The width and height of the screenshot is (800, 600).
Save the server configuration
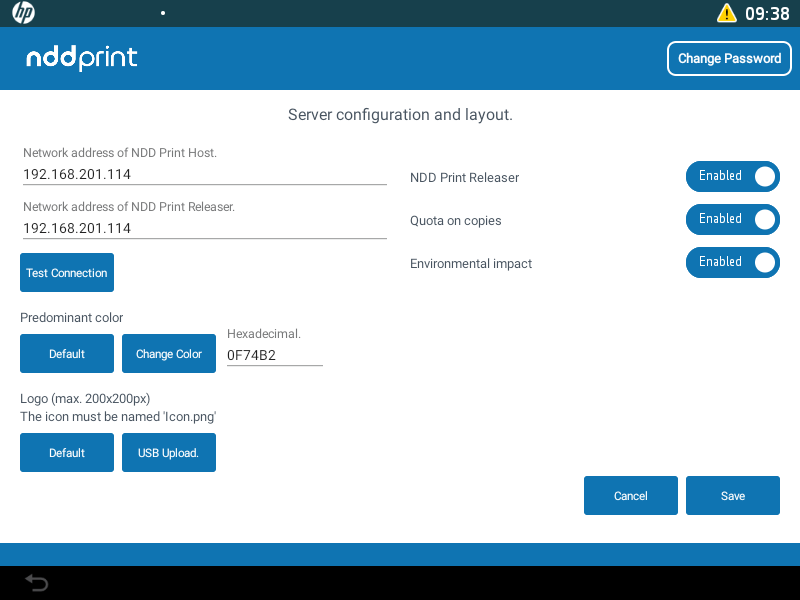pos(732,495)
